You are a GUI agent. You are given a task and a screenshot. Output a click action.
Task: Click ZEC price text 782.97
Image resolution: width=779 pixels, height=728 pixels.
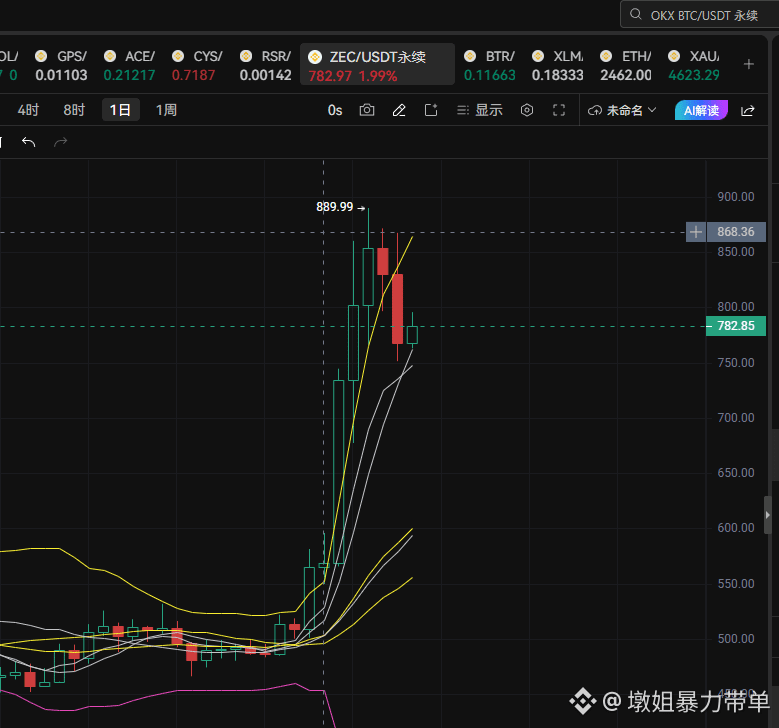click(x=330, y=77)
